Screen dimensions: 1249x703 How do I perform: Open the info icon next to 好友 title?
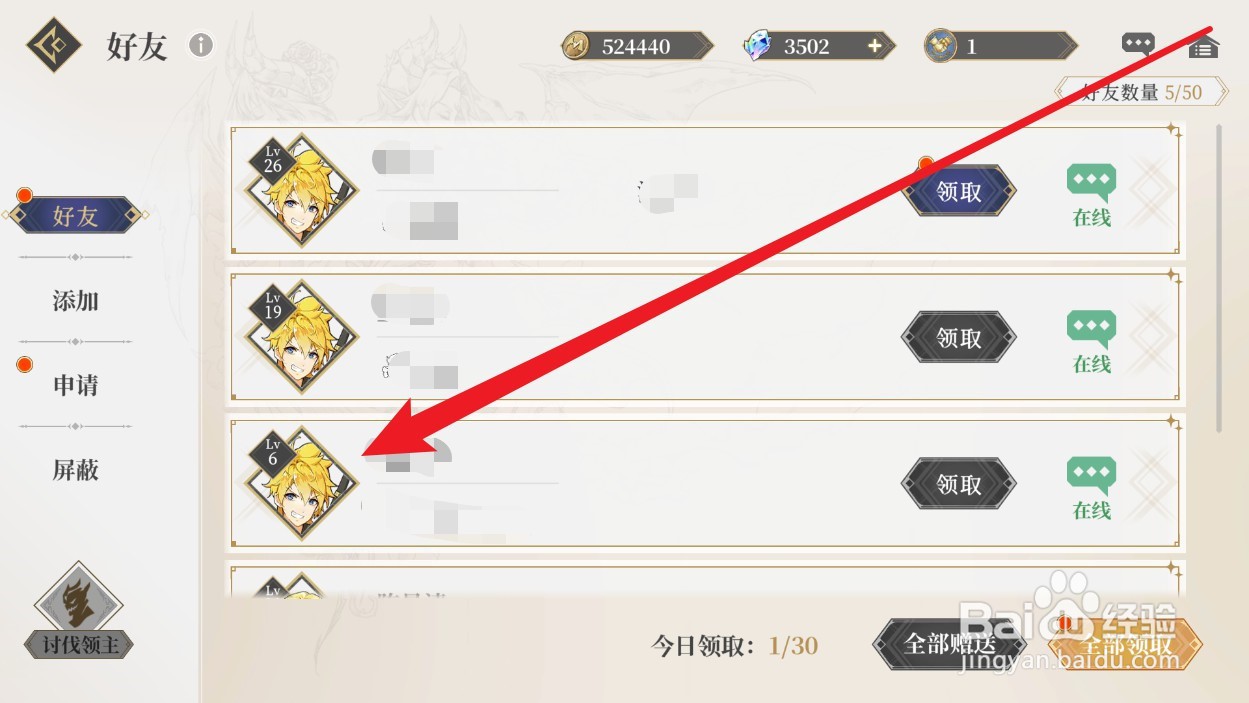click(x=201, y=45)
